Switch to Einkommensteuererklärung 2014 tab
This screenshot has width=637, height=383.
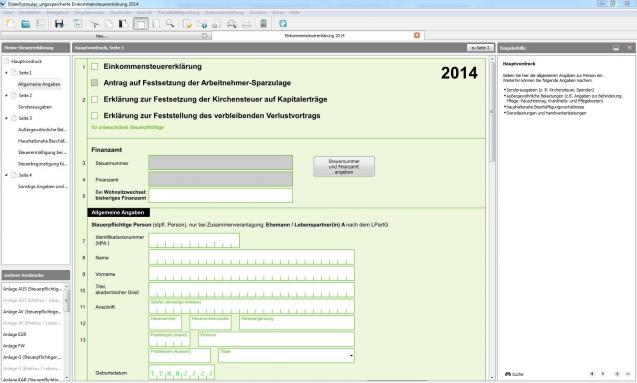[x=314, y=36]
